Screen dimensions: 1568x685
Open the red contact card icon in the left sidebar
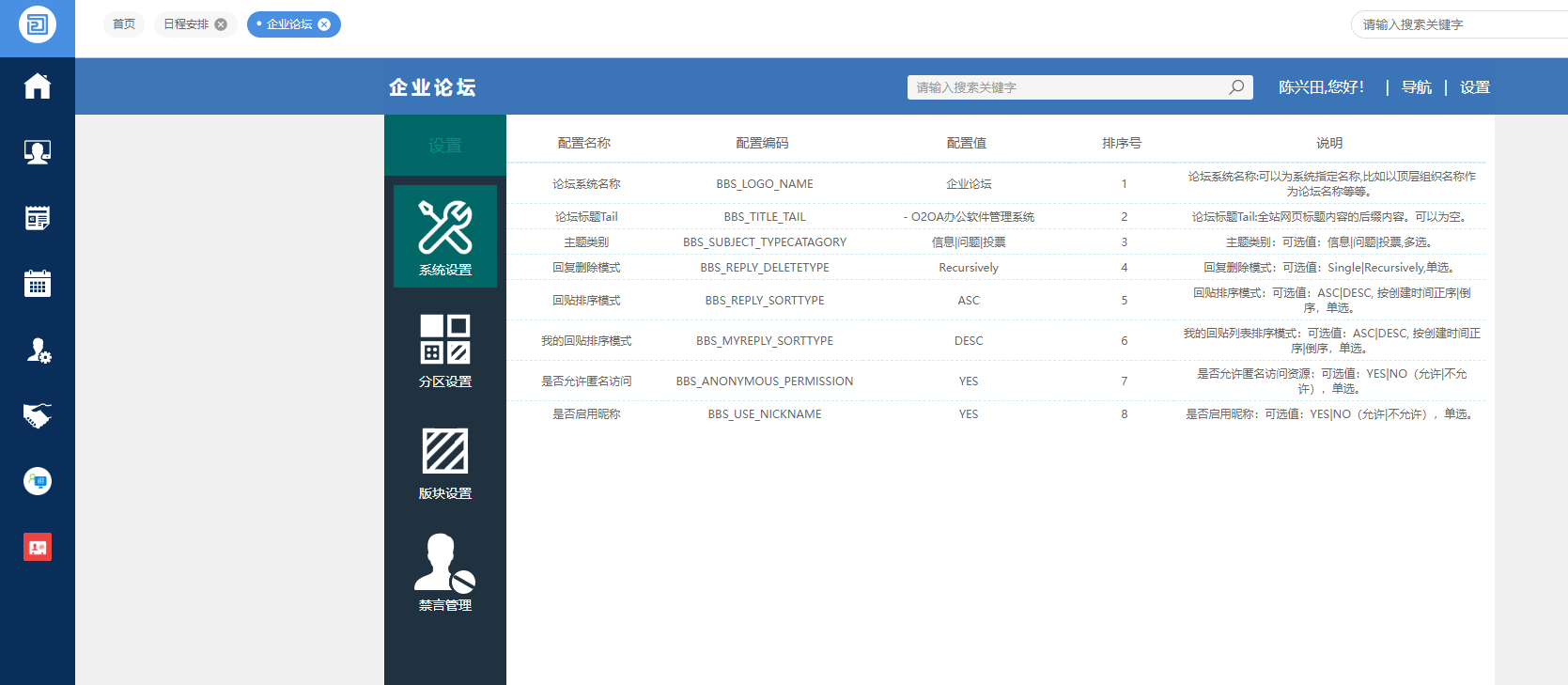[38, 547]
